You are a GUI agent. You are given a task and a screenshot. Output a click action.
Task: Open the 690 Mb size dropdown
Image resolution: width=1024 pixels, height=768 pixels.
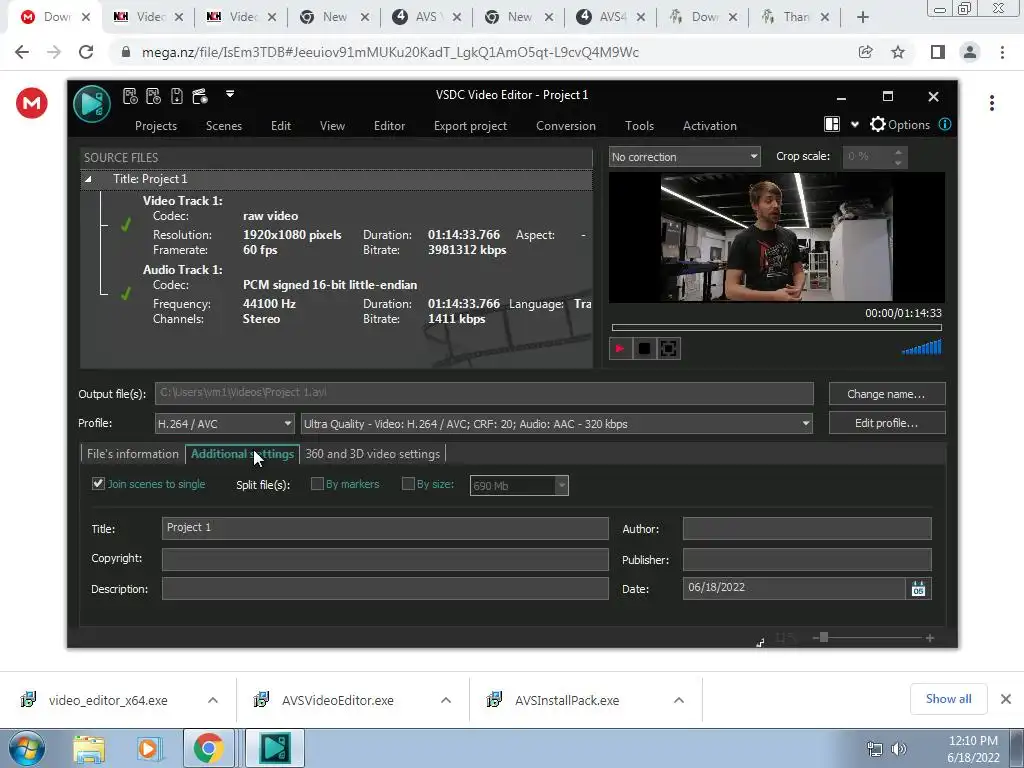(x=561, y=485)
